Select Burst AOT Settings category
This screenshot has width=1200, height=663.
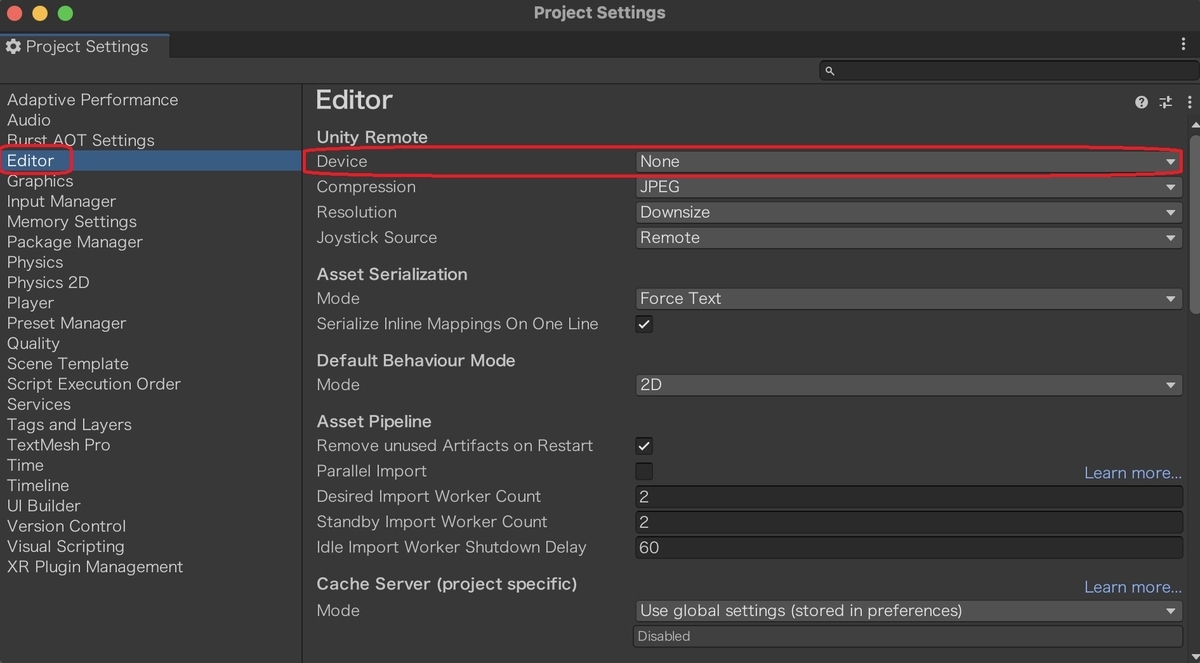click(80, 140)
